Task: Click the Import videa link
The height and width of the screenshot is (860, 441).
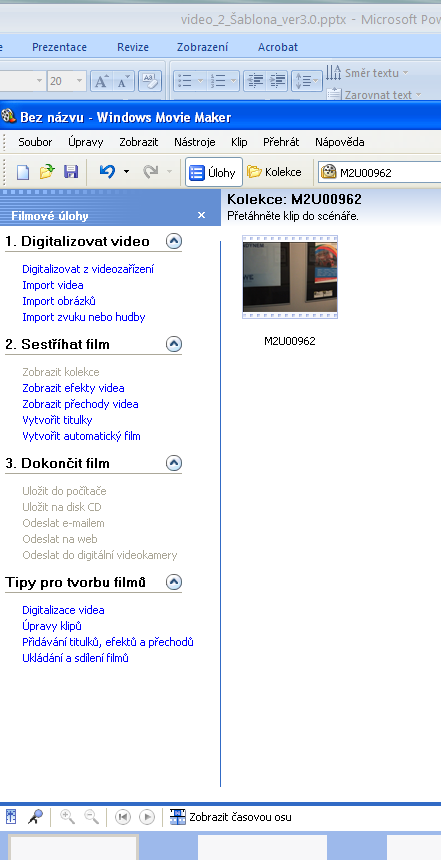Action: click(53, 285)
